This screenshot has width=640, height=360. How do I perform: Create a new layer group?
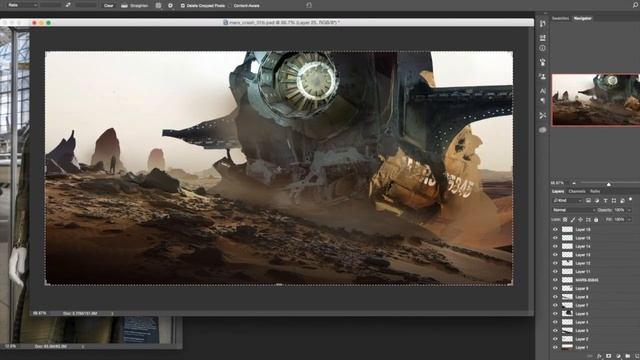(x=628, y=356)
